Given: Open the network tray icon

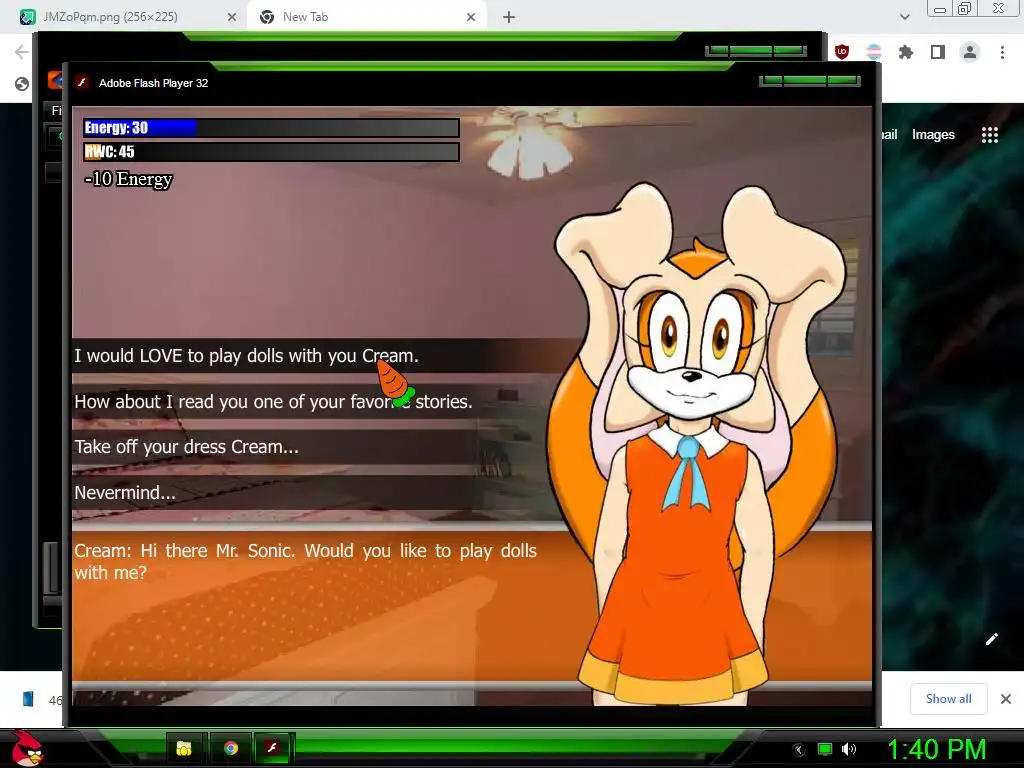Looking at the screenshot, I should tap(825, 749).
